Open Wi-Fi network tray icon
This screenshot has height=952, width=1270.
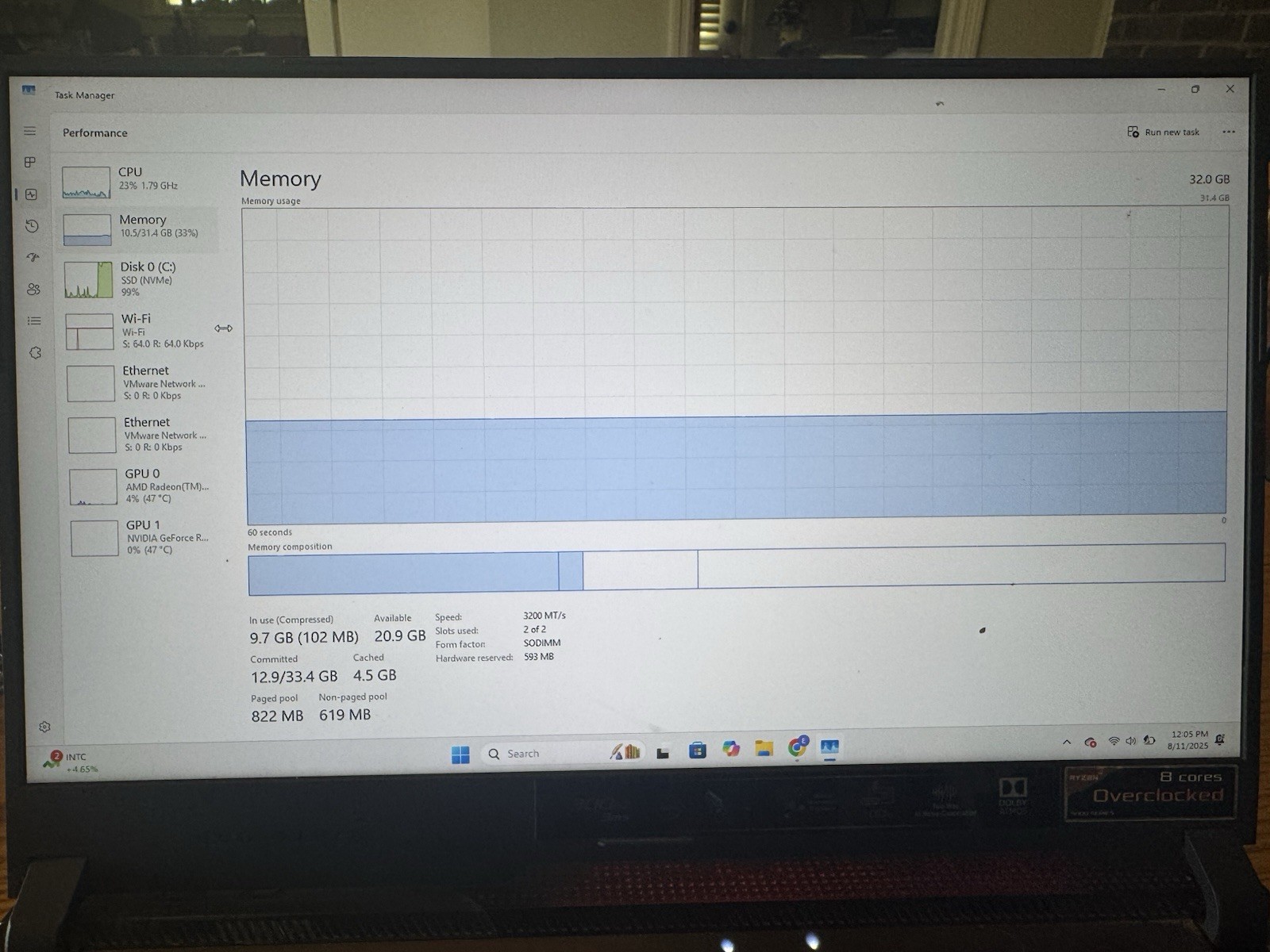click(1114, 741)
